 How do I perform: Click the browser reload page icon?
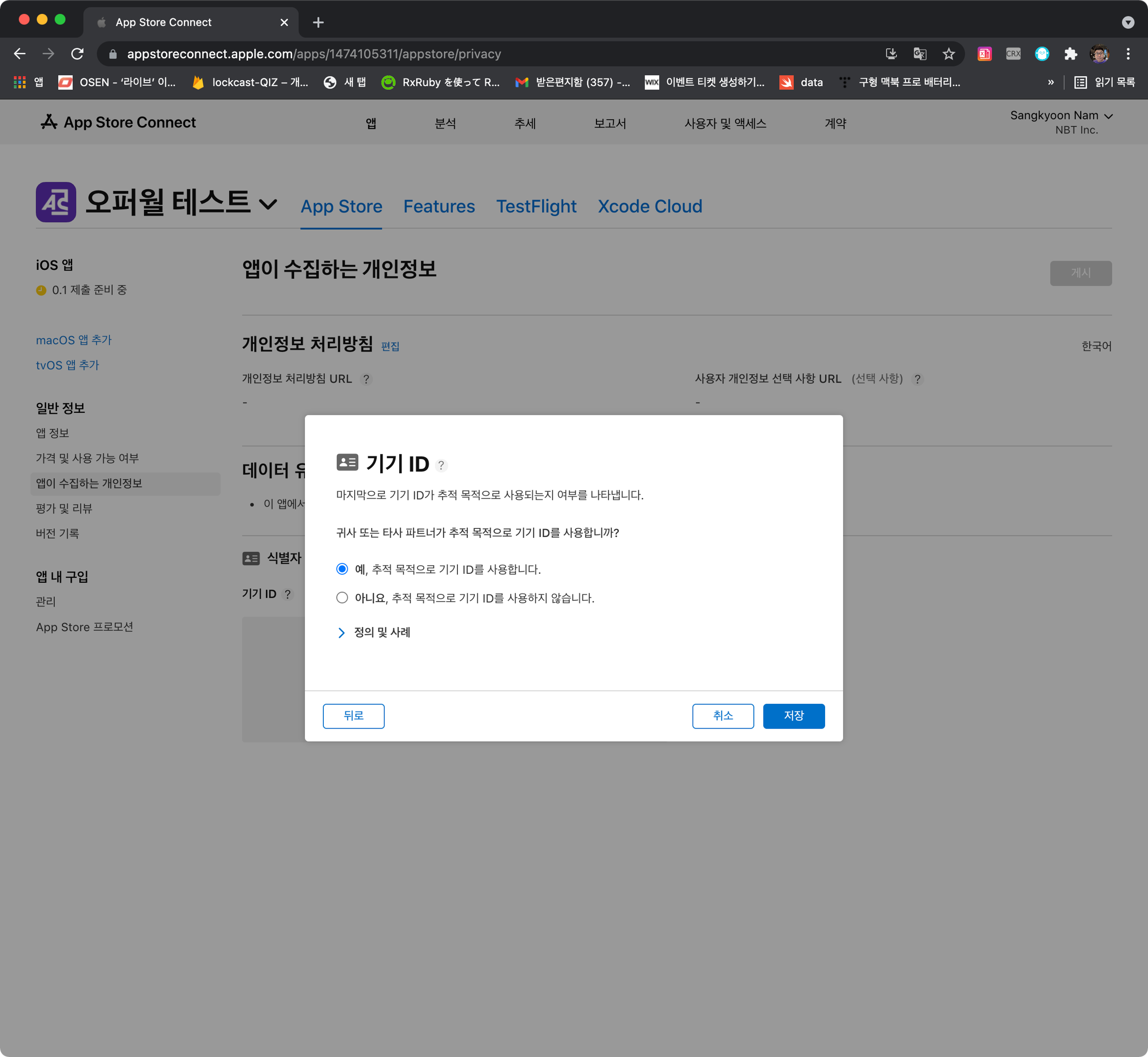click(77, 54)
